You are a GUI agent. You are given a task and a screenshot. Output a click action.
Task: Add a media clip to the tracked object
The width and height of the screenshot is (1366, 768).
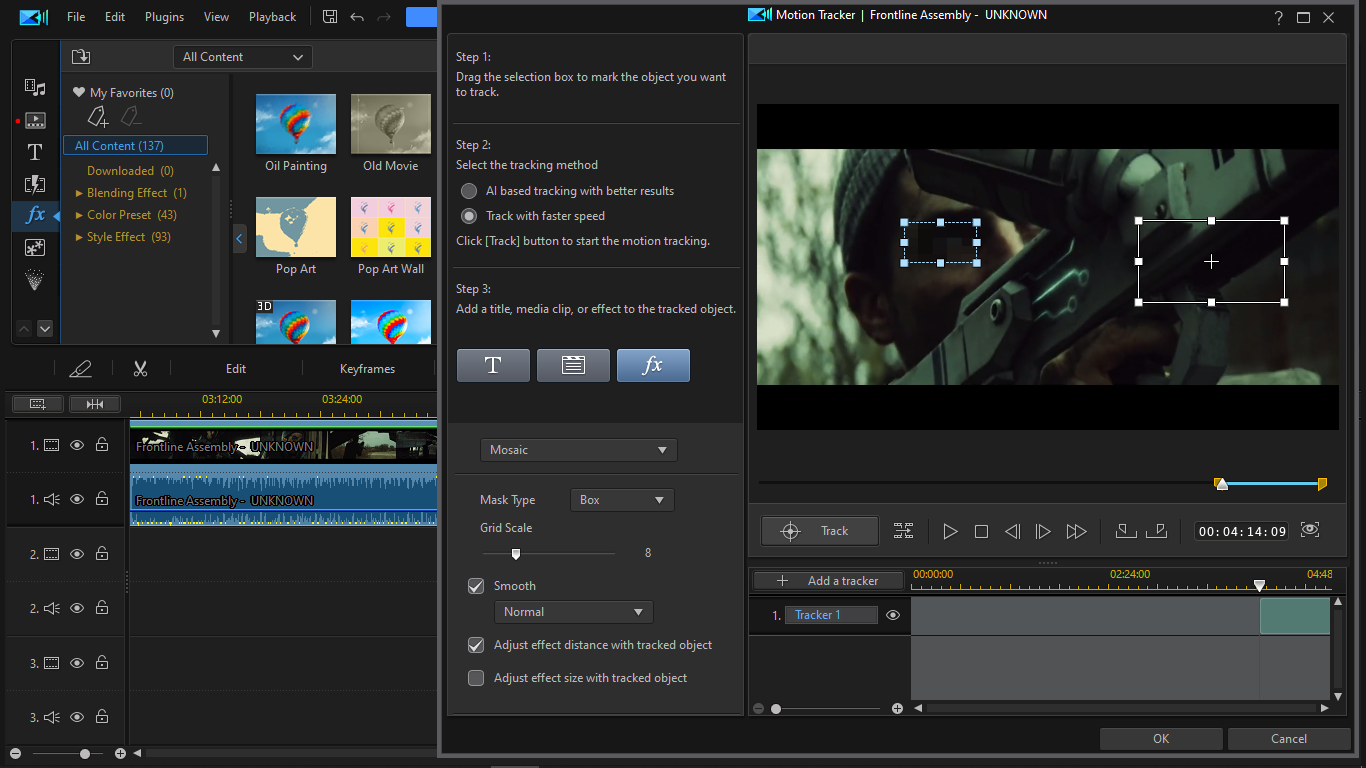pyautogui.click(x=573, y=366)
